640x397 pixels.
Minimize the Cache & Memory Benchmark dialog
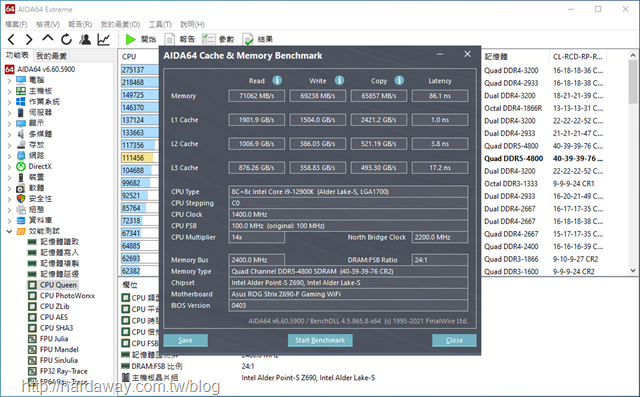[x=440, y=55]
